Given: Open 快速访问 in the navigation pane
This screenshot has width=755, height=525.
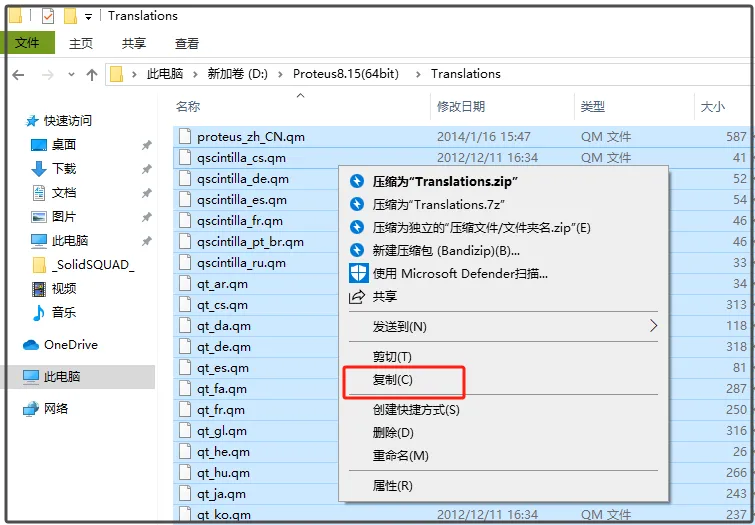Looking at the screenshot, I should click(x=67, y=121).
